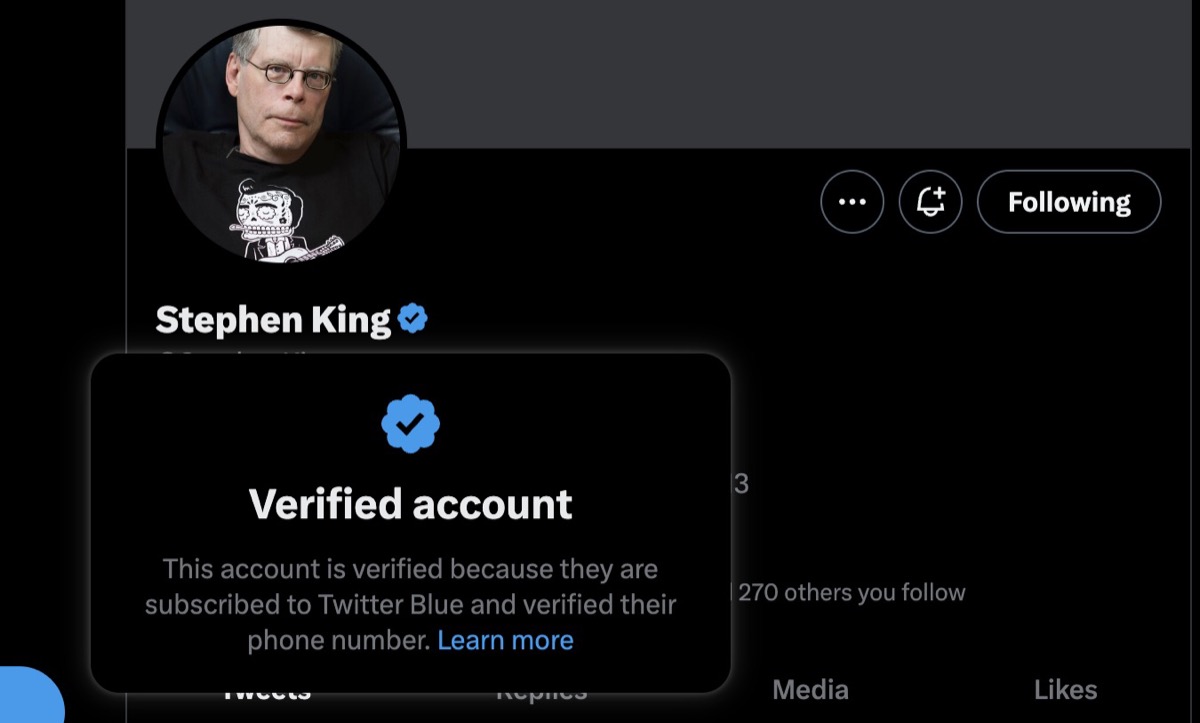
Task: Switch to the Media tab
Action: pyautogui.click(x=810, y=689)
